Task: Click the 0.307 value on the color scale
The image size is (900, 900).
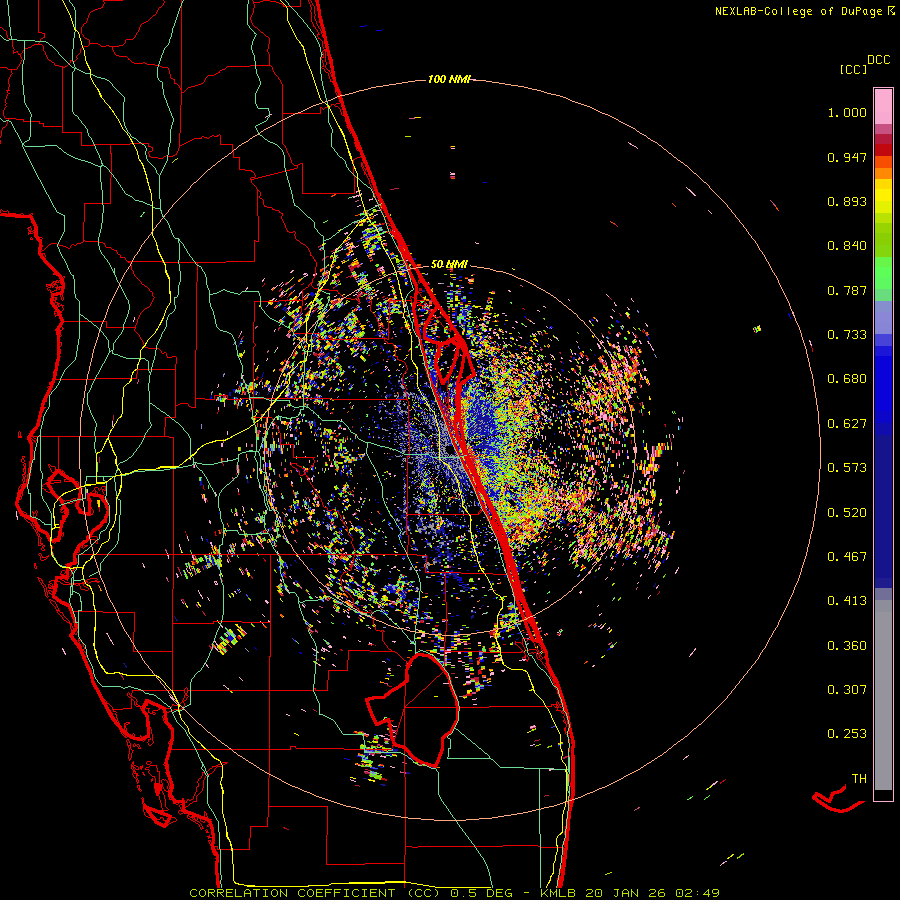Action: pos(847,690)
